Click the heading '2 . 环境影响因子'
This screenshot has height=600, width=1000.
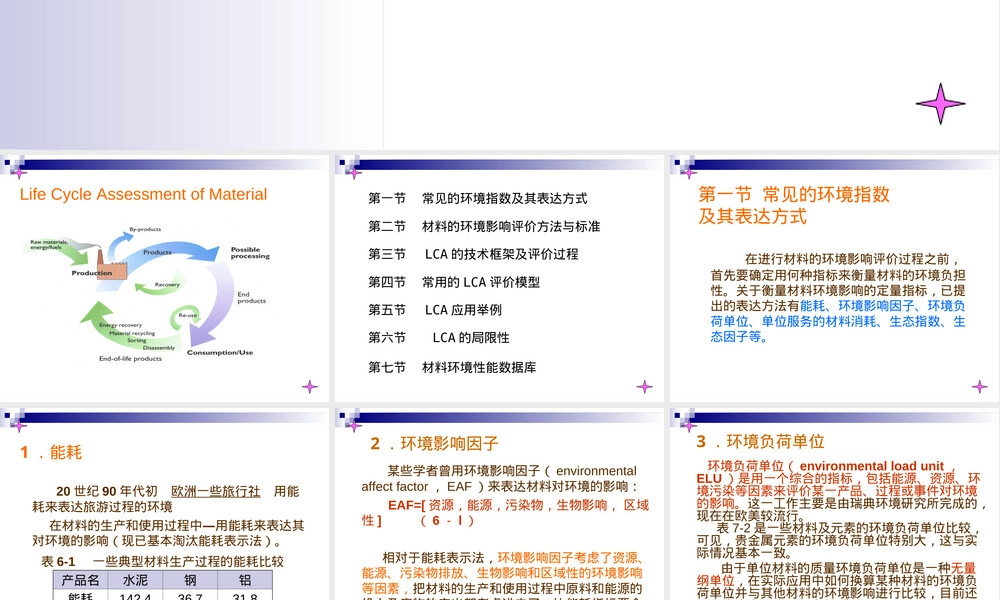434,444
